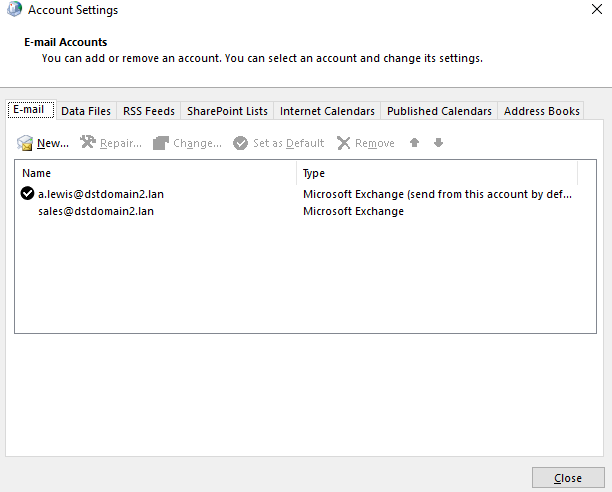Switch to SharePoint Lists tab
The height and width of the screenshot is (492, 612).
click(x=227, y=111)
